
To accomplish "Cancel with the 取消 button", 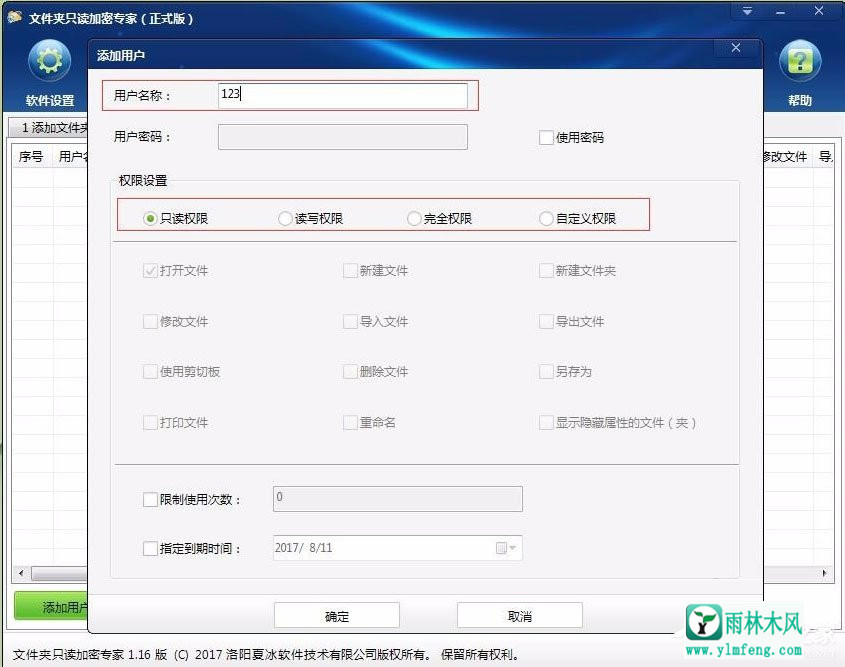I will coord(520,615).
